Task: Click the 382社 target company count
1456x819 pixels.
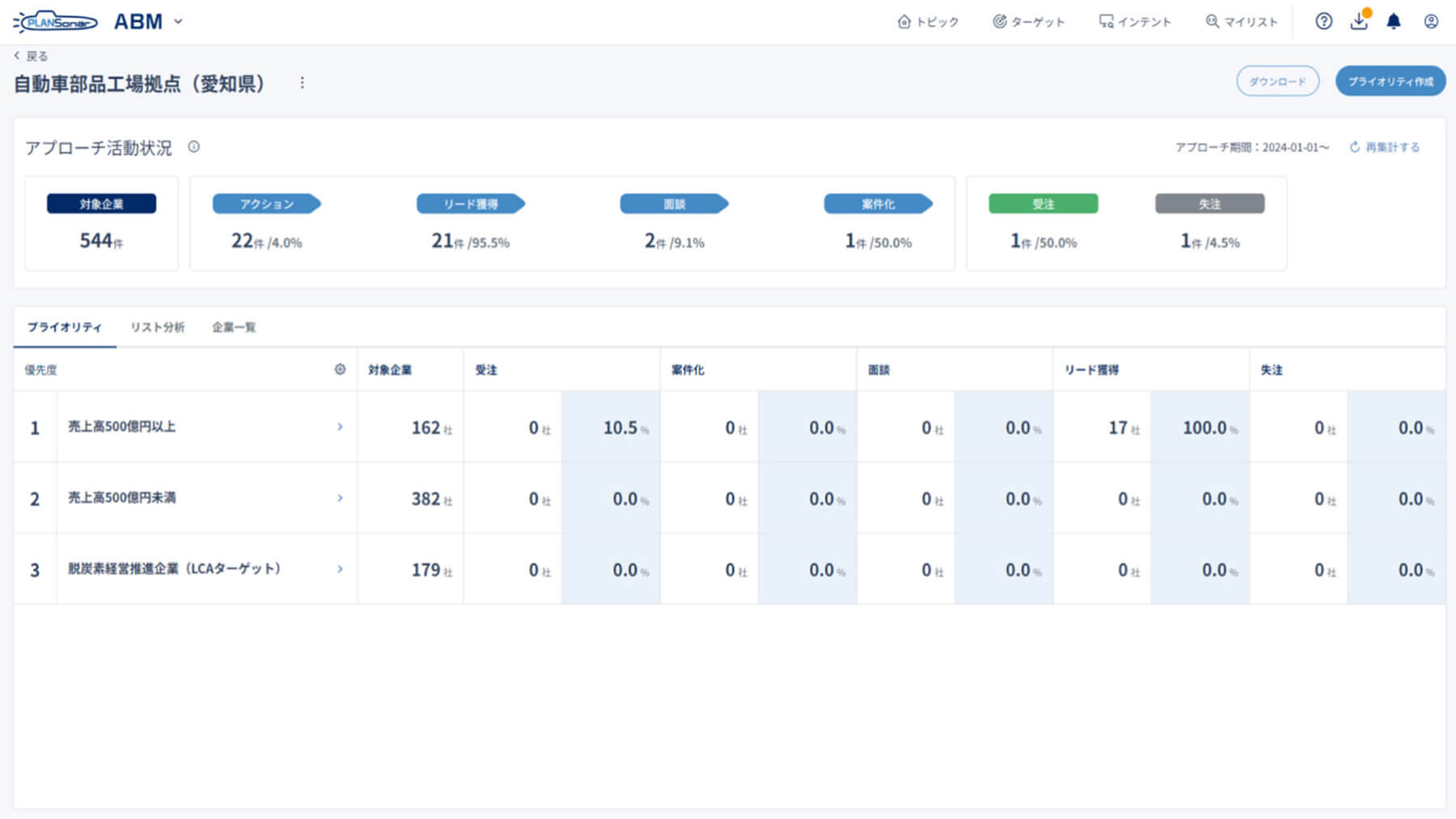Action: coord(431,499)
